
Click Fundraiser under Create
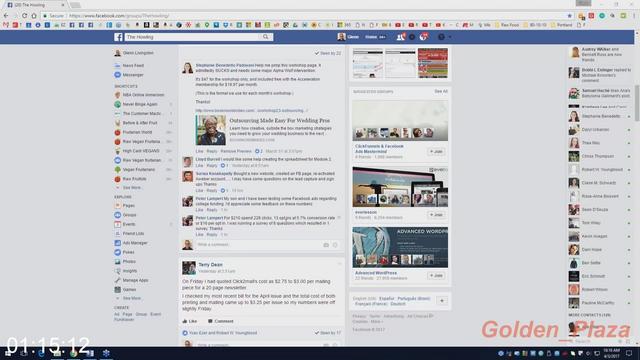pos(124,320)
